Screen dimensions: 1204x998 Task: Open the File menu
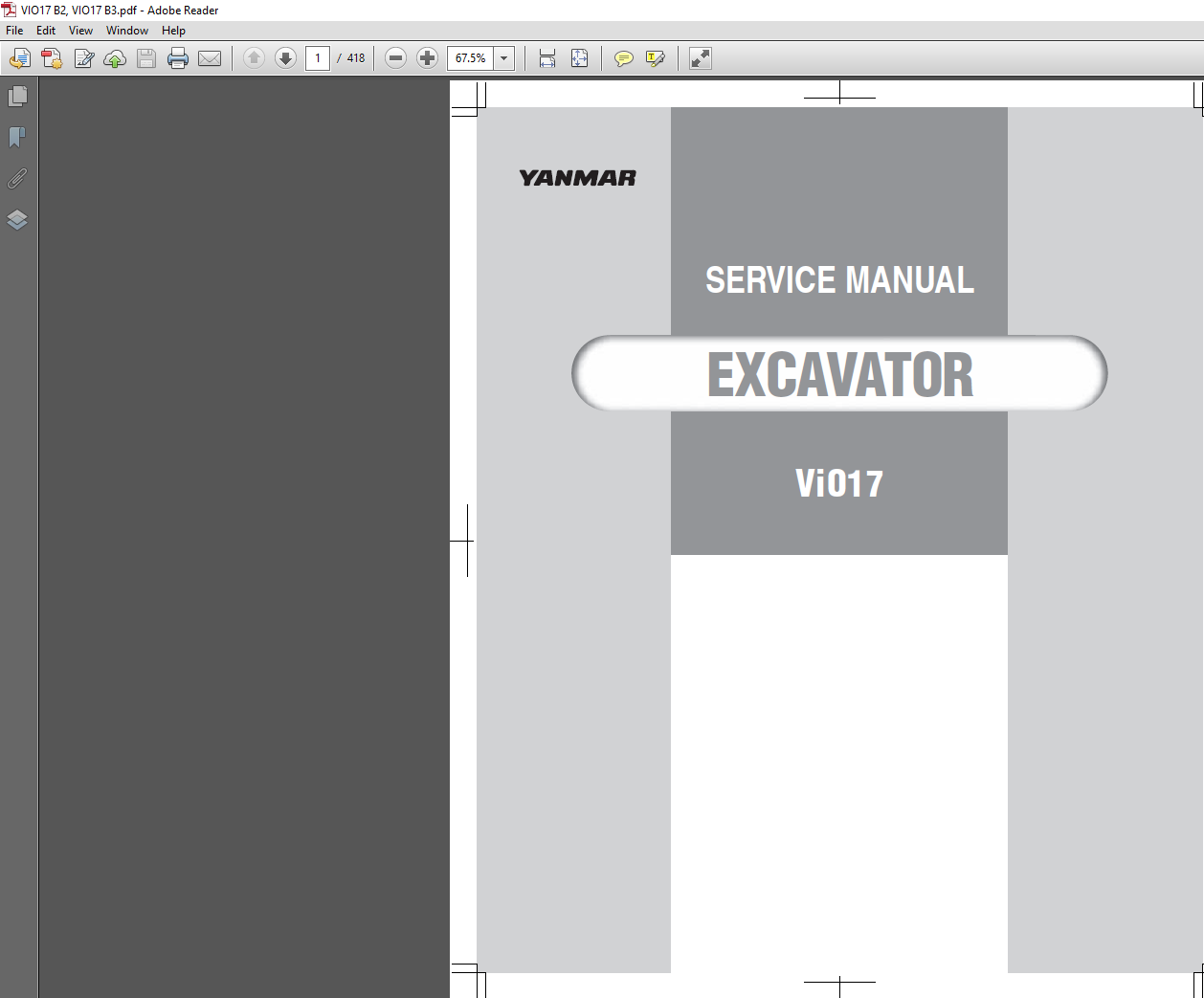click(14, 31)
